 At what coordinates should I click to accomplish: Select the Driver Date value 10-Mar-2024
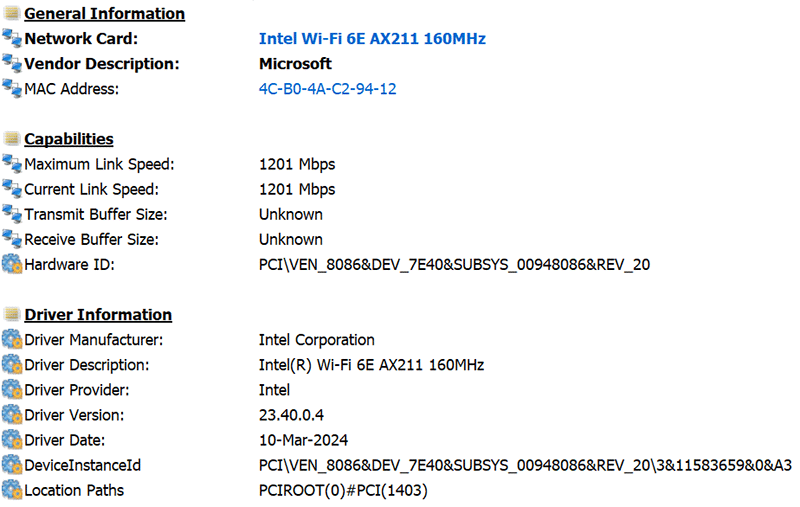[303, 440]
